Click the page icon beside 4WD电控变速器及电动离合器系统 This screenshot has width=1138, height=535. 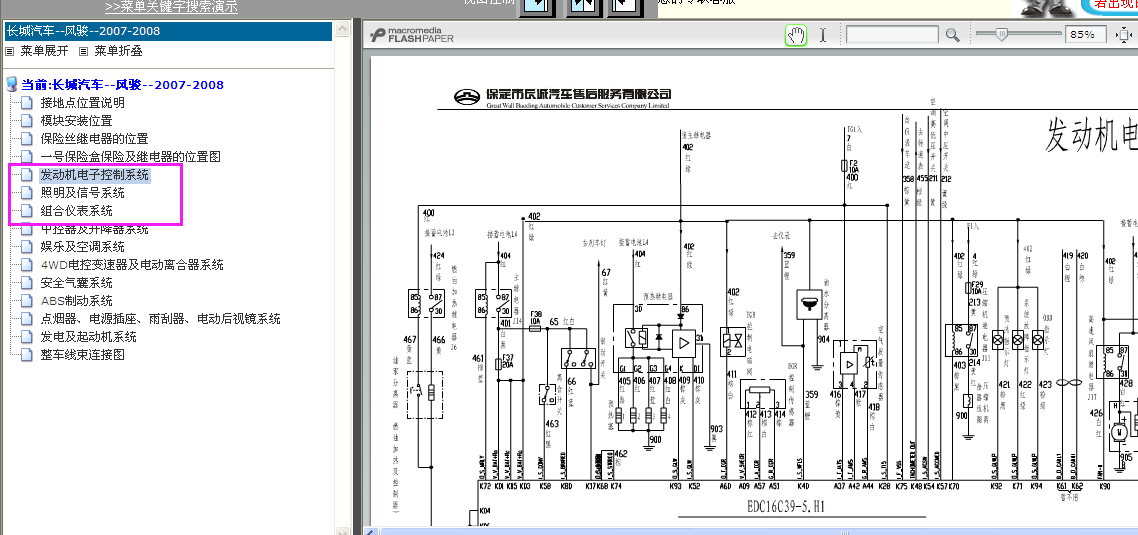tap(27, 265)
